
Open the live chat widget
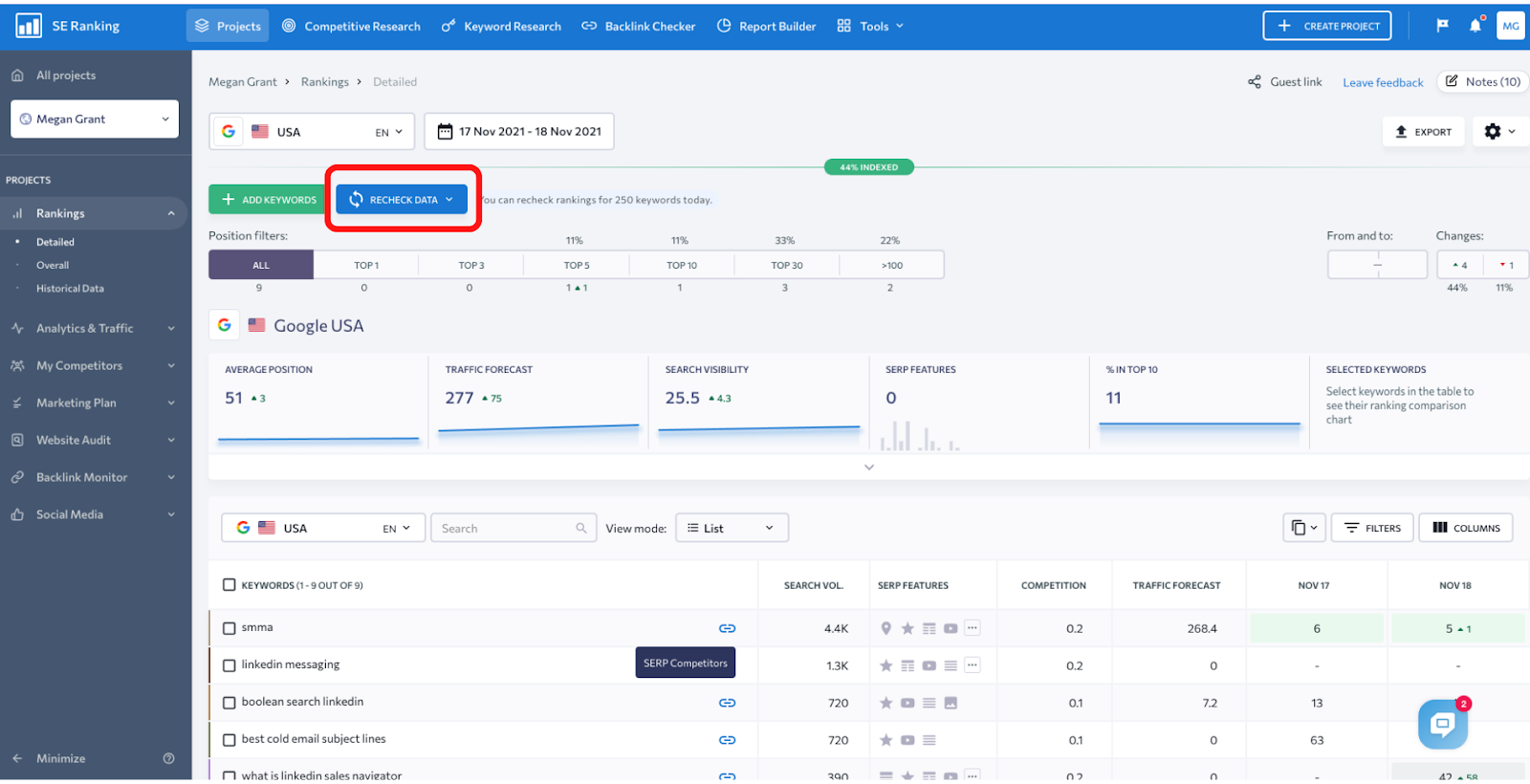(x=1443, y=725)
